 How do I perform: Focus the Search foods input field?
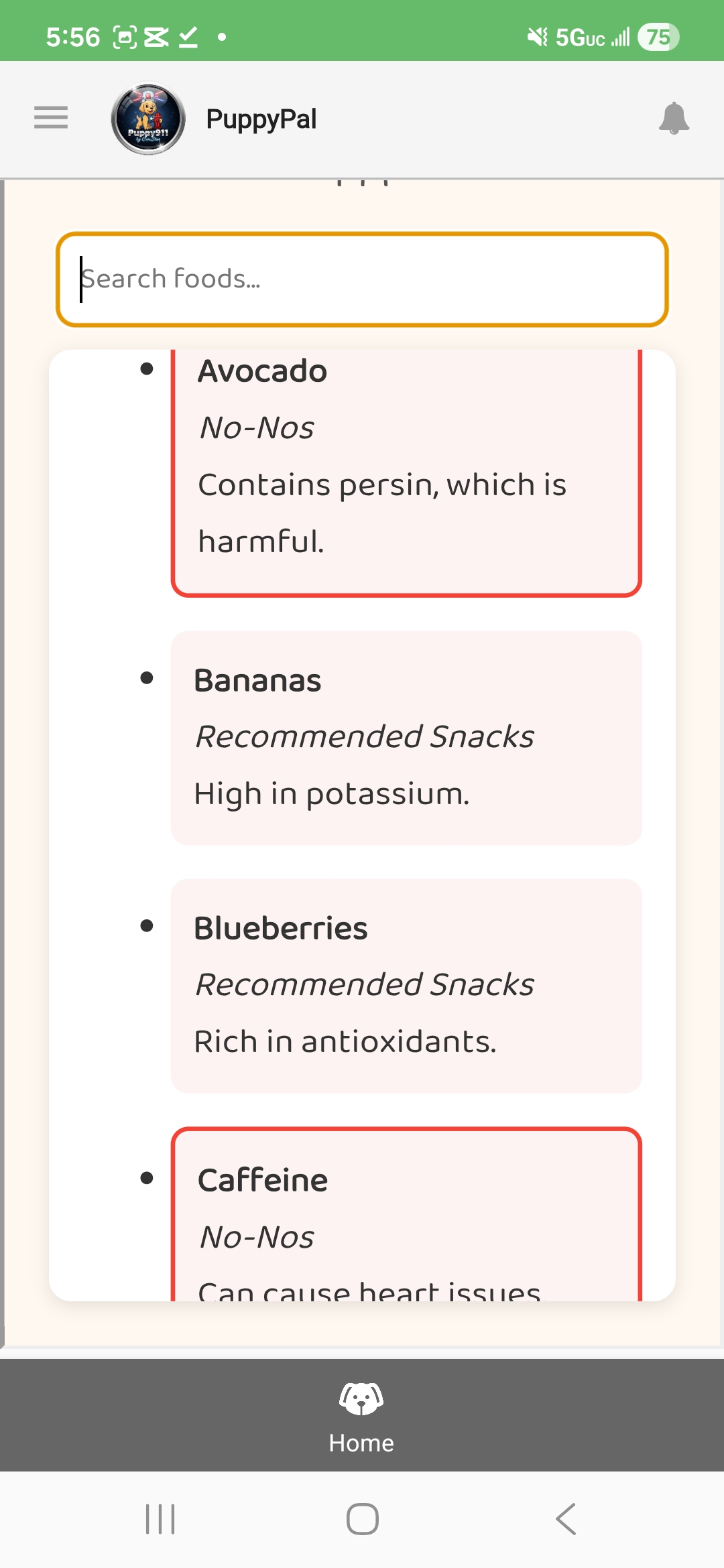click(x=362, y=279)
